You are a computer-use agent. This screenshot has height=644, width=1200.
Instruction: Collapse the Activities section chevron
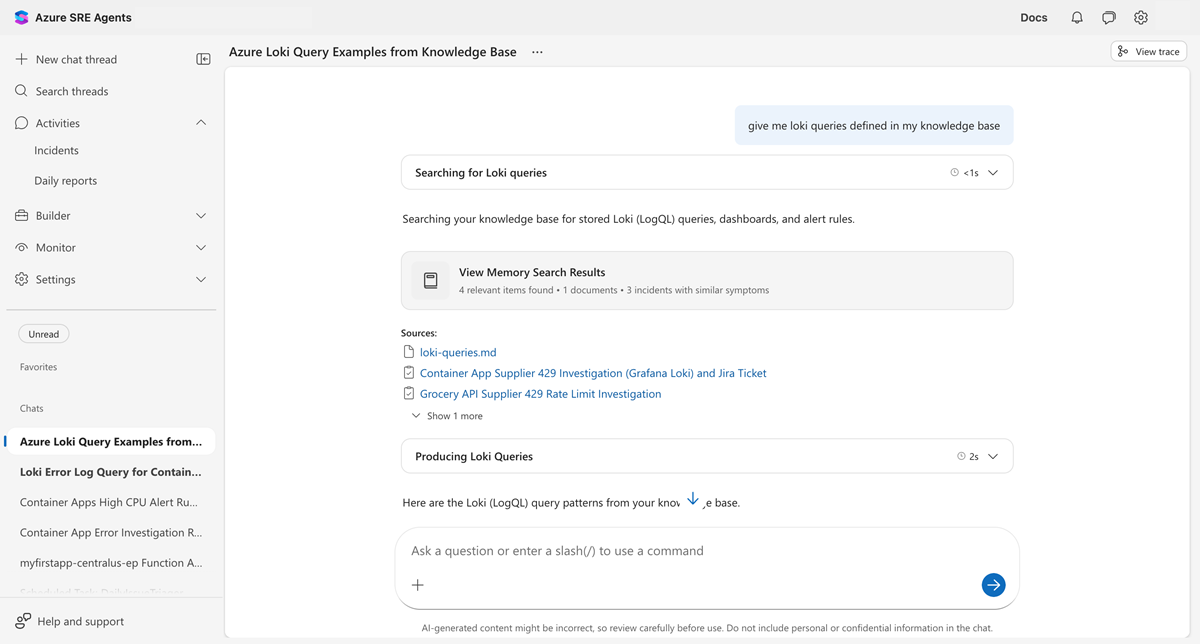[x=201, y=123]
